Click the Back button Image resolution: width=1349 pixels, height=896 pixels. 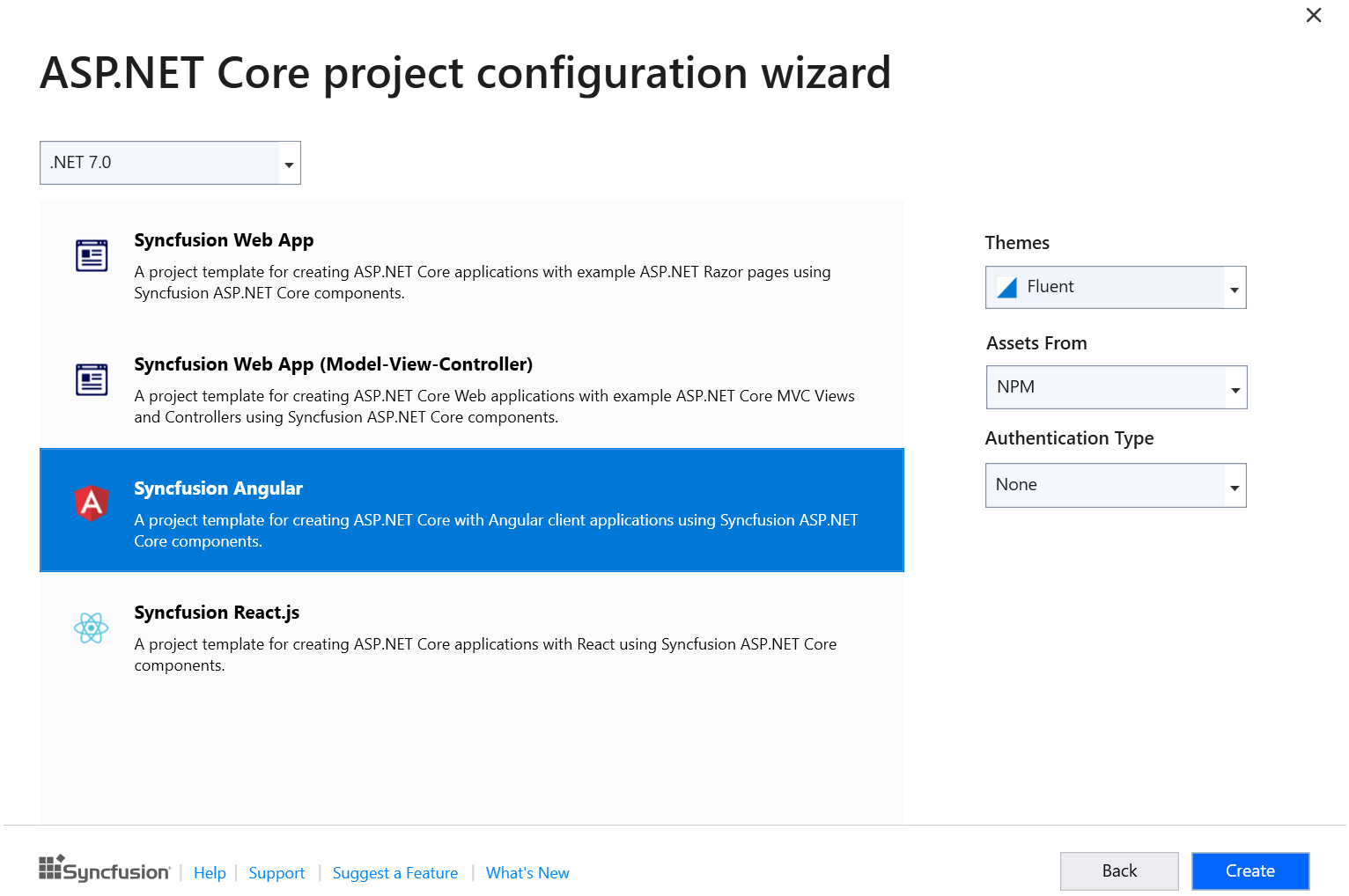click(x=1119, y=871)
